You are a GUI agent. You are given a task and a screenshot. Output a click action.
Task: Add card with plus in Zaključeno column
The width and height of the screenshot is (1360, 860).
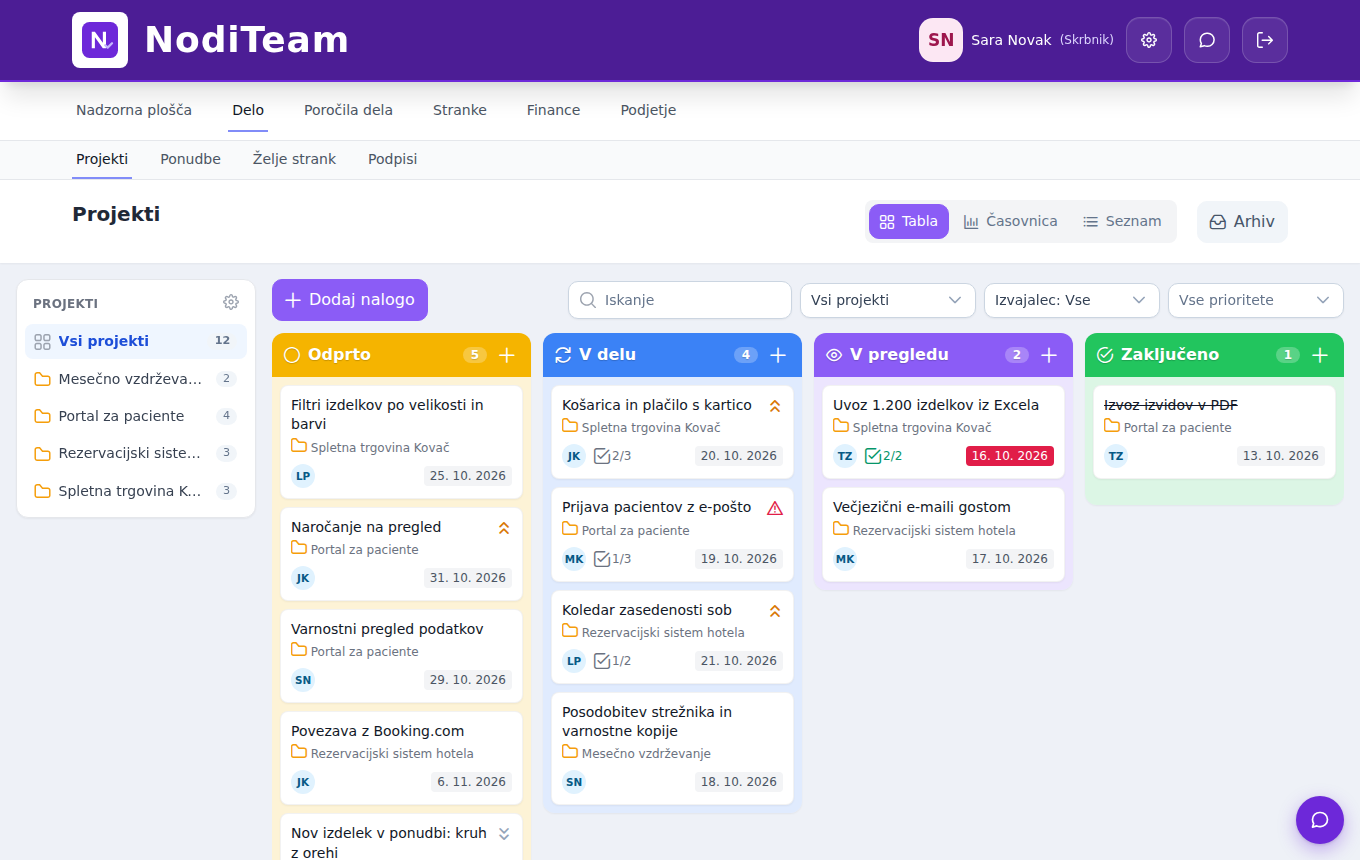tap(1320, 355)
